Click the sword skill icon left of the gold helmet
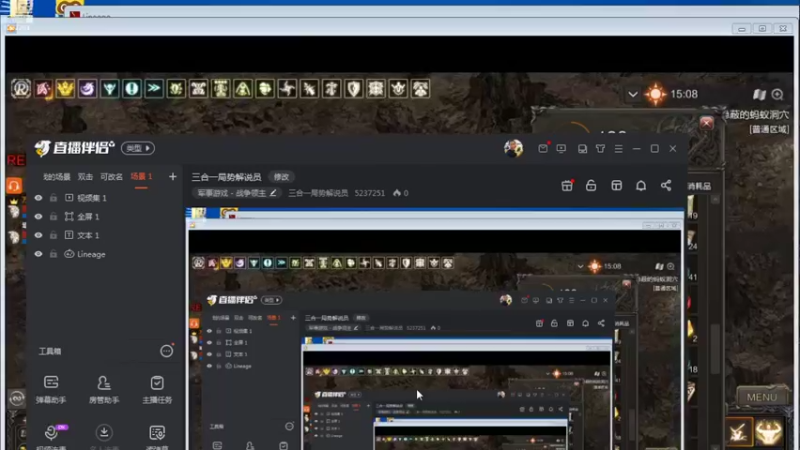The width and height of the screenshot is (800, 450). (739, 432)
